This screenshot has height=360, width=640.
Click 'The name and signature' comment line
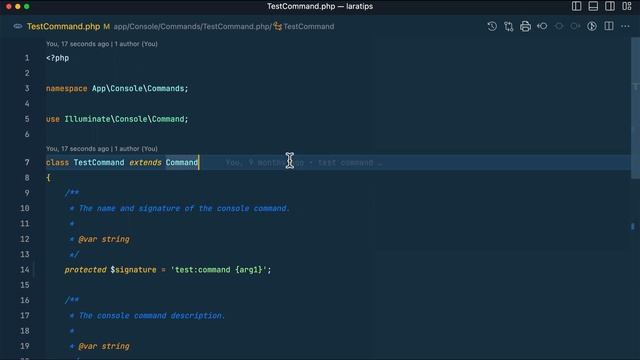point(184,208)
